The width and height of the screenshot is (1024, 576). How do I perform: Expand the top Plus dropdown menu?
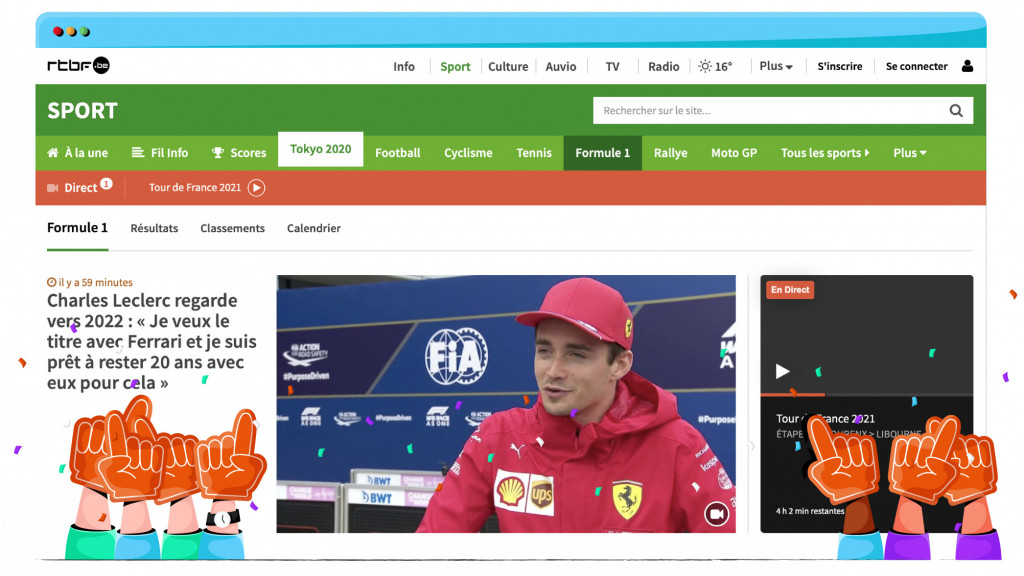(776, 66)
